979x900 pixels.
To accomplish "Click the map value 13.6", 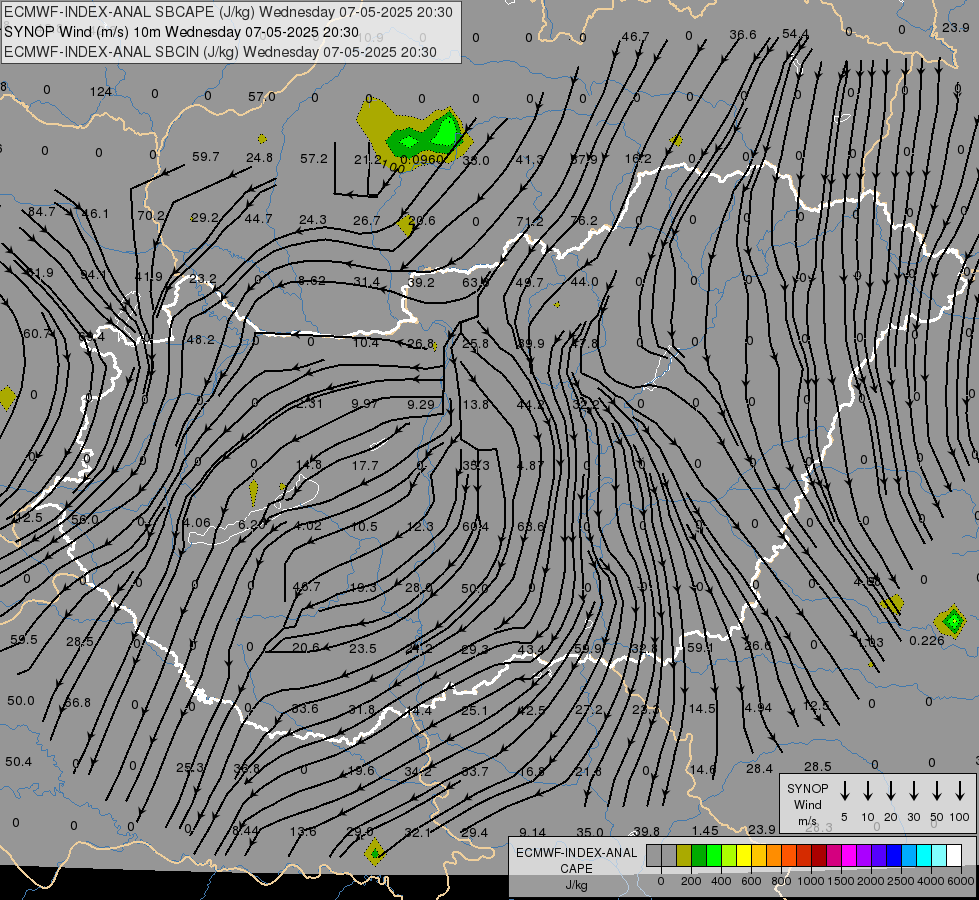I will click(x=303, y=832).
